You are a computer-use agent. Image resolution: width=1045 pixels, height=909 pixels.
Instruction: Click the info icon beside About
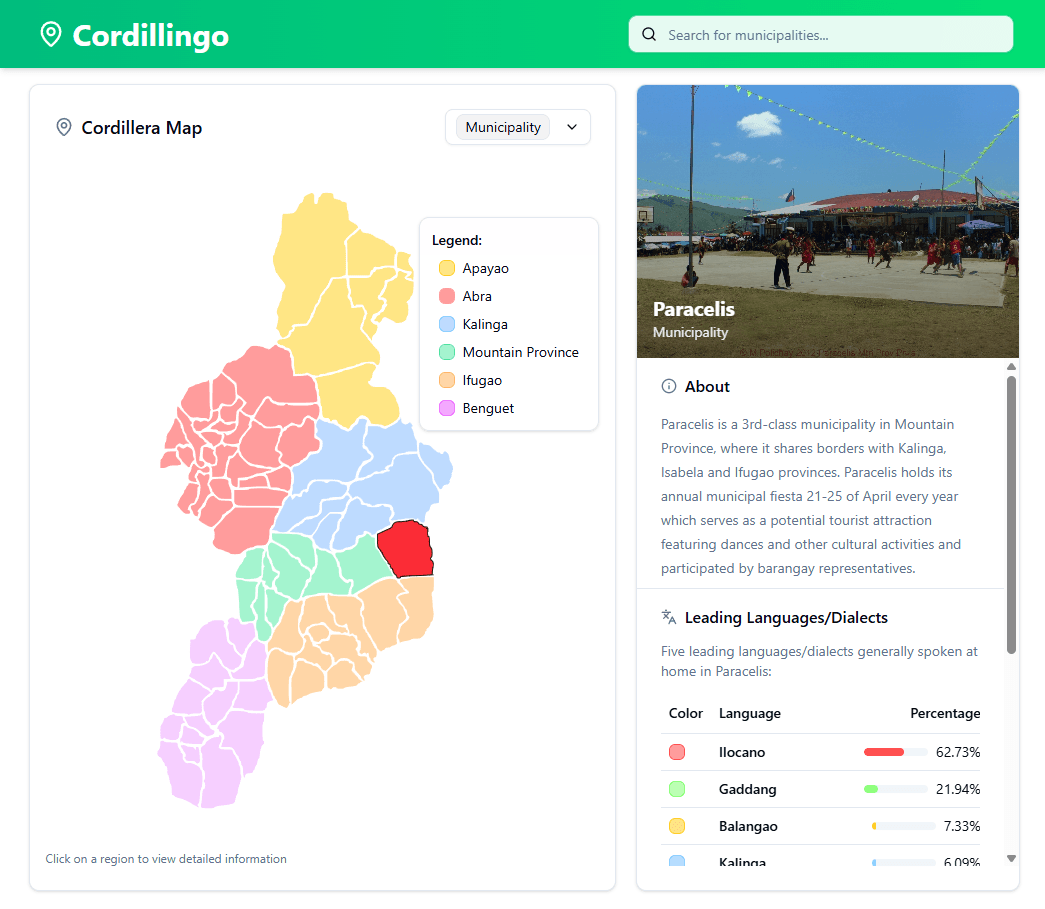click(x=668, y=386)
